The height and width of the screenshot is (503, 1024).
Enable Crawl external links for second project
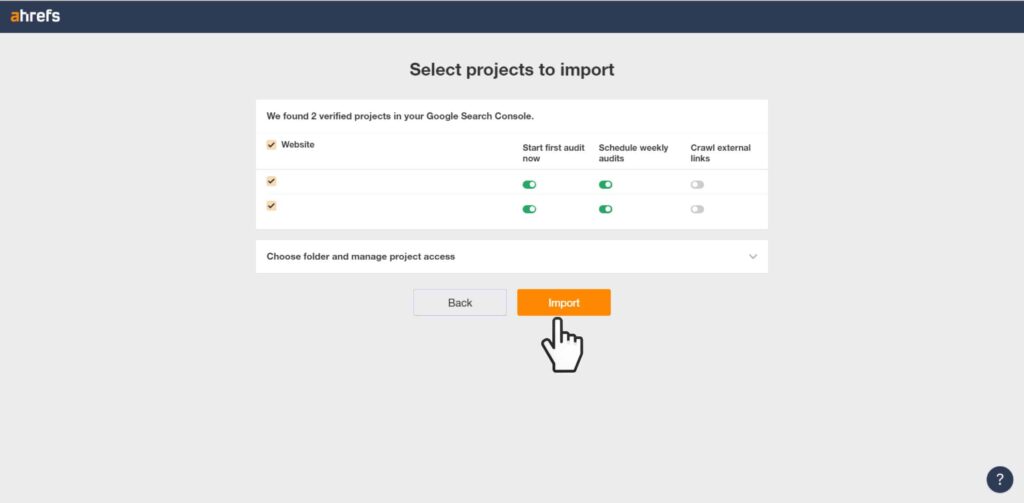click(x=697, y=209)
